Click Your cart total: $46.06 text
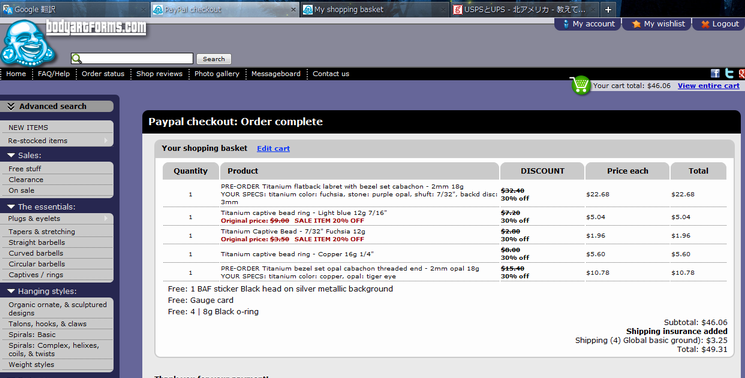 pos(631,85)
